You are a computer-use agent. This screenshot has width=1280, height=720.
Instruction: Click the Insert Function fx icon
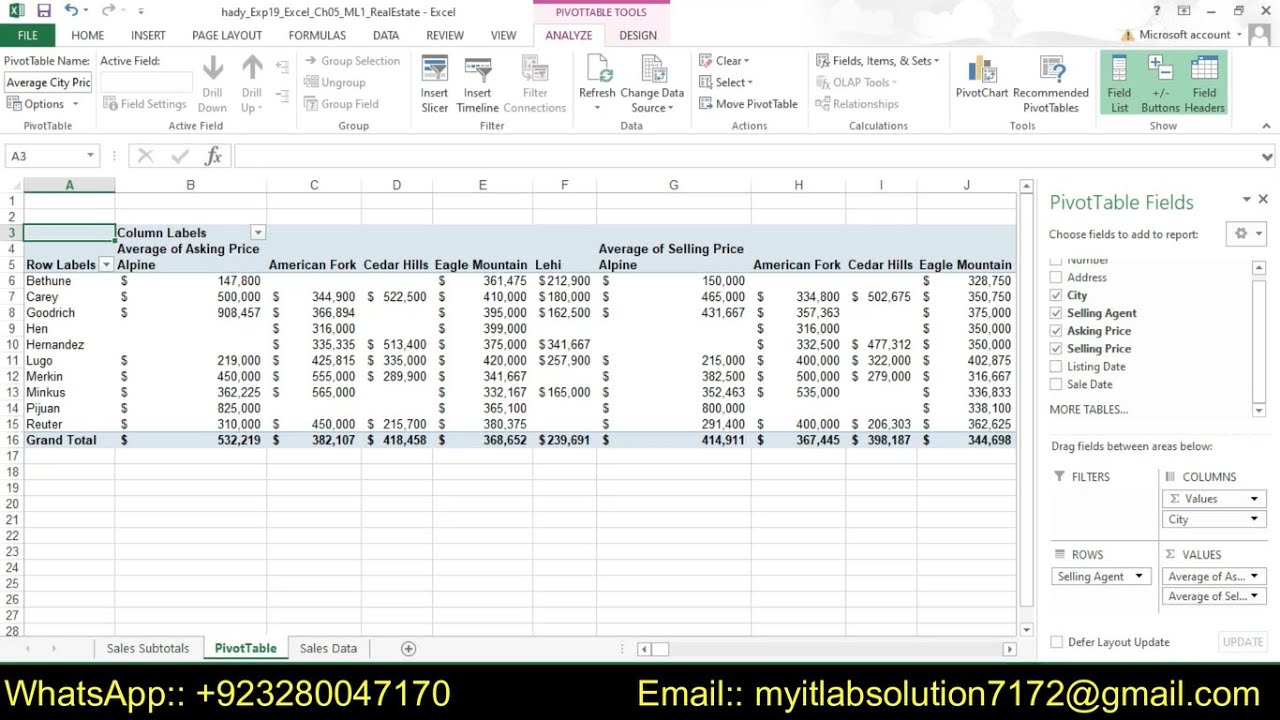(213, 156)
